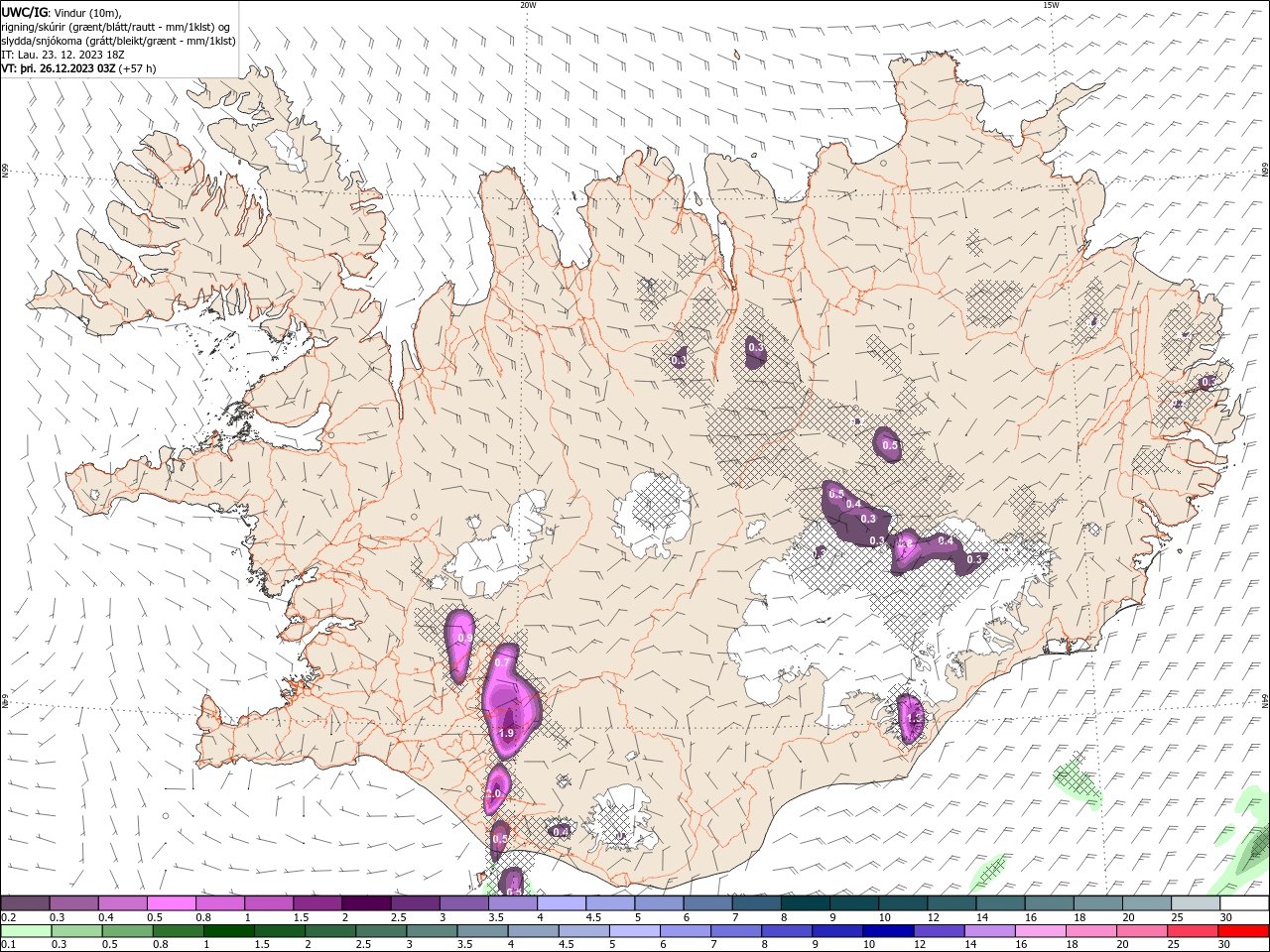Select the darkest purple swatch in top legend

365,903
